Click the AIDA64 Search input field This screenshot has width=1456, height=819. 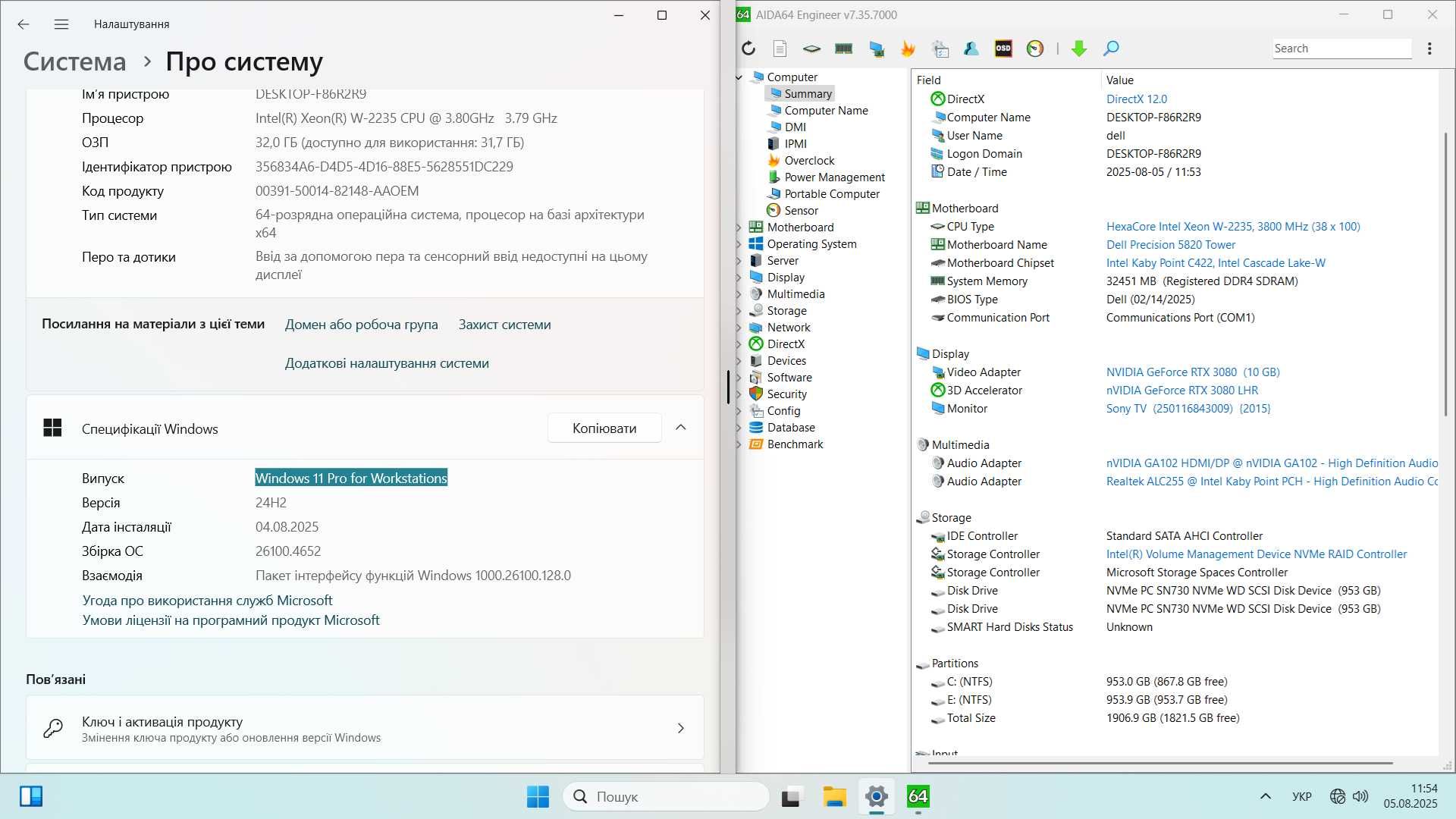pyautogui.click(x=1341, y=49)
